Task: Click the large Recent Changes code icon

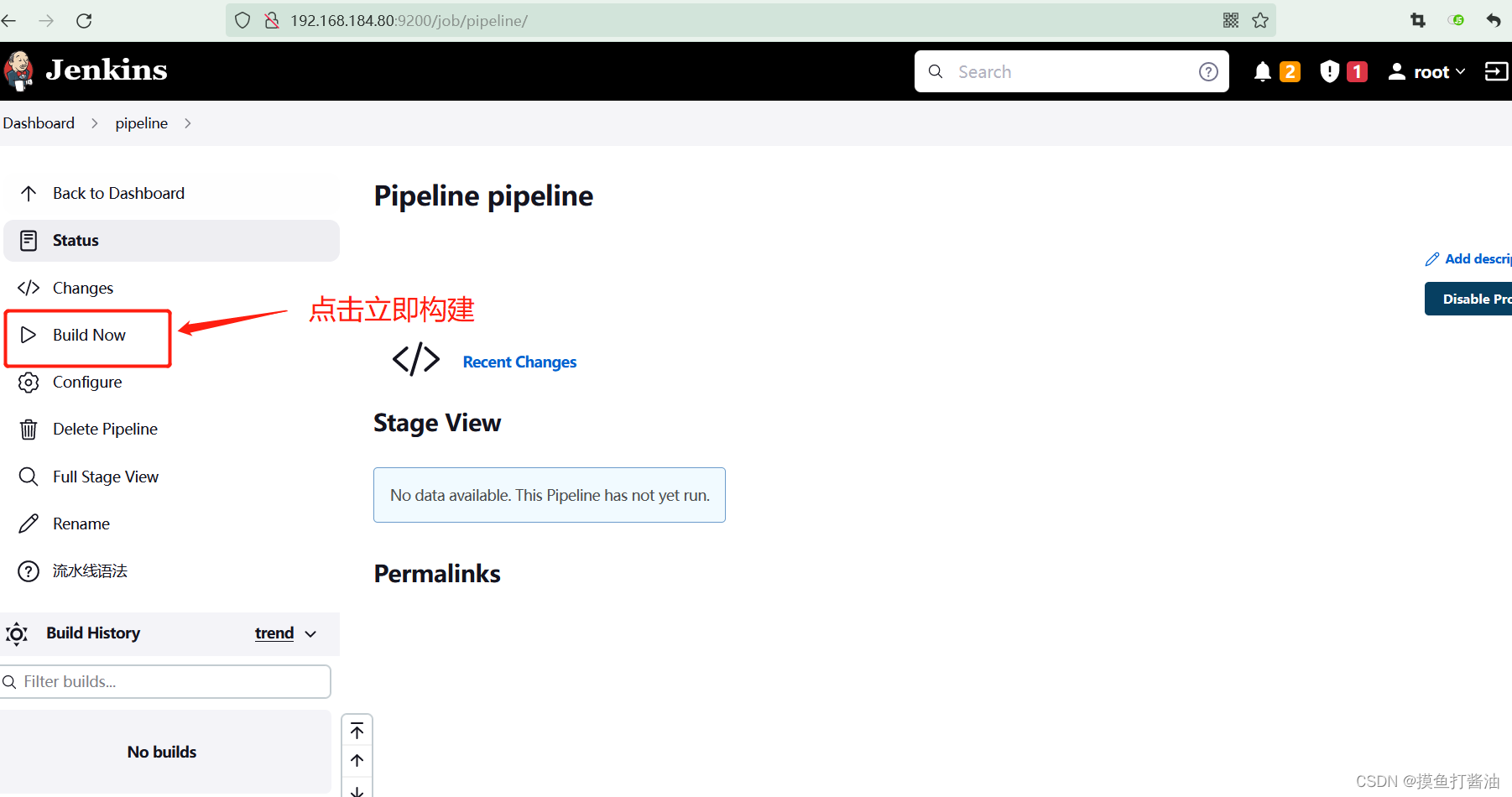Action: click(x=416, y=359)
